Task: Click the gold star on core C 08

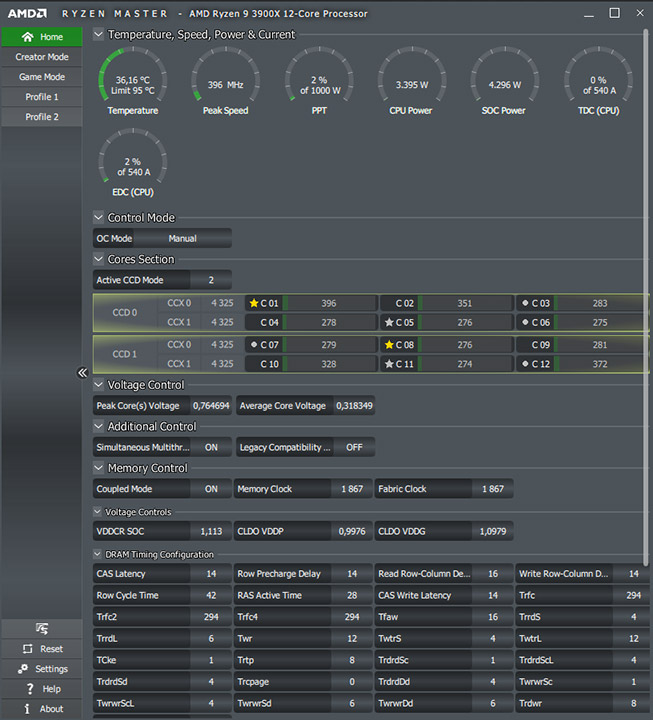Action: pos(389,344)
